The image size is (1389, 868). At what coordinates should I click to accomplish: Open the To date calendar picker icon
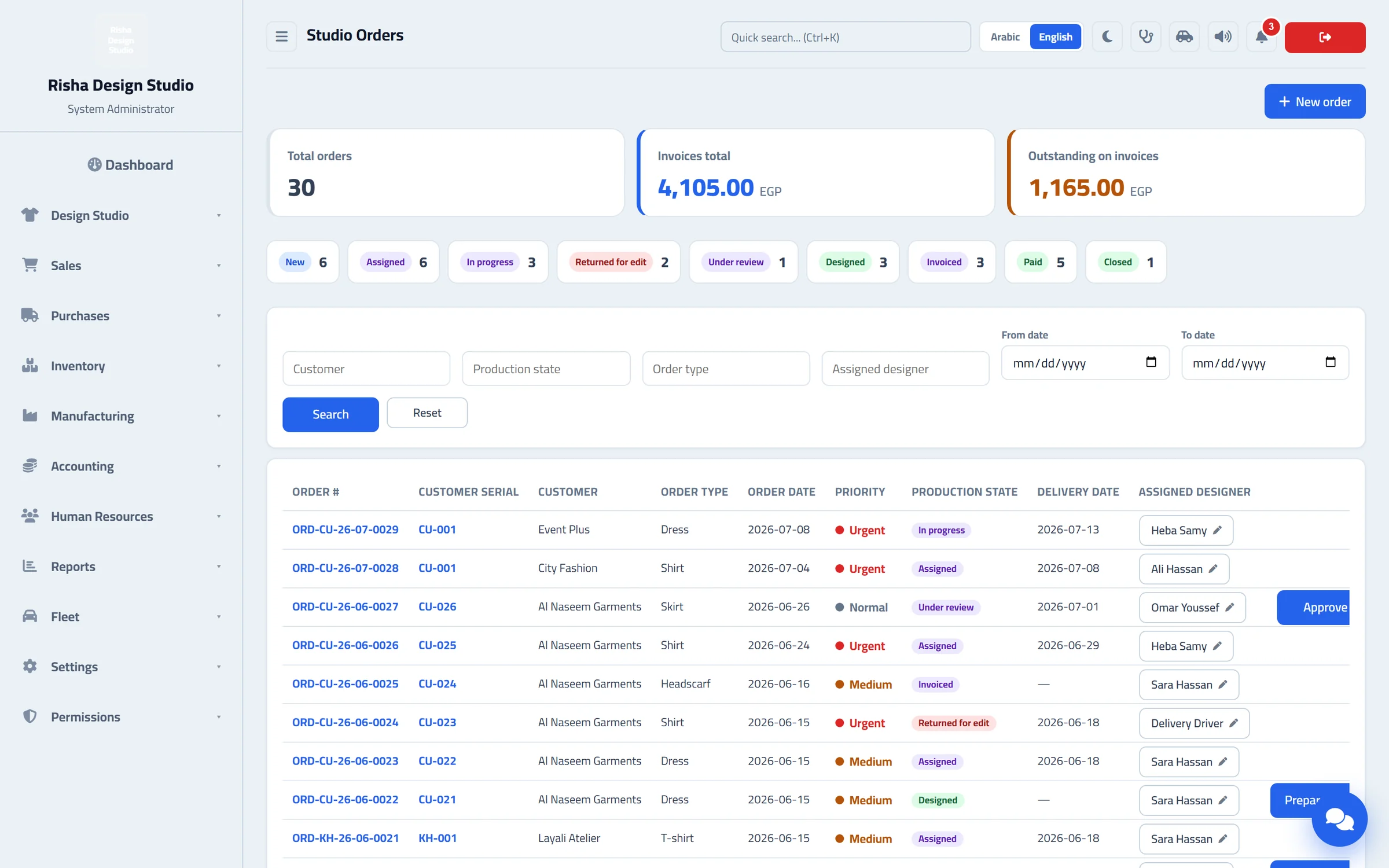click(x=1331, y=362)
